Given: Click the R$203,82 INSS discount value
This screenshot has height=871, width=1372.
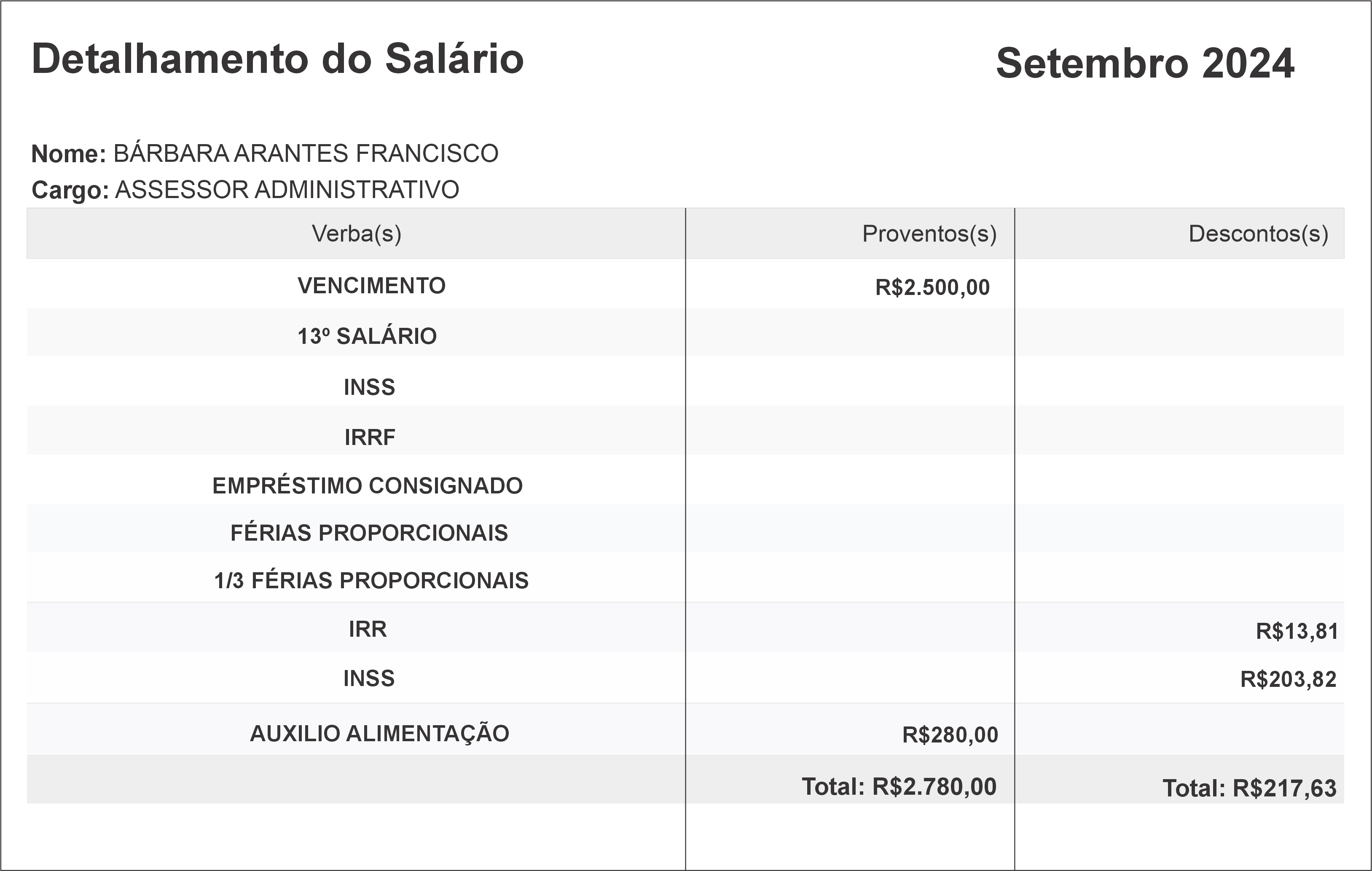Looking at the screenshot, I should [1288, 679].
